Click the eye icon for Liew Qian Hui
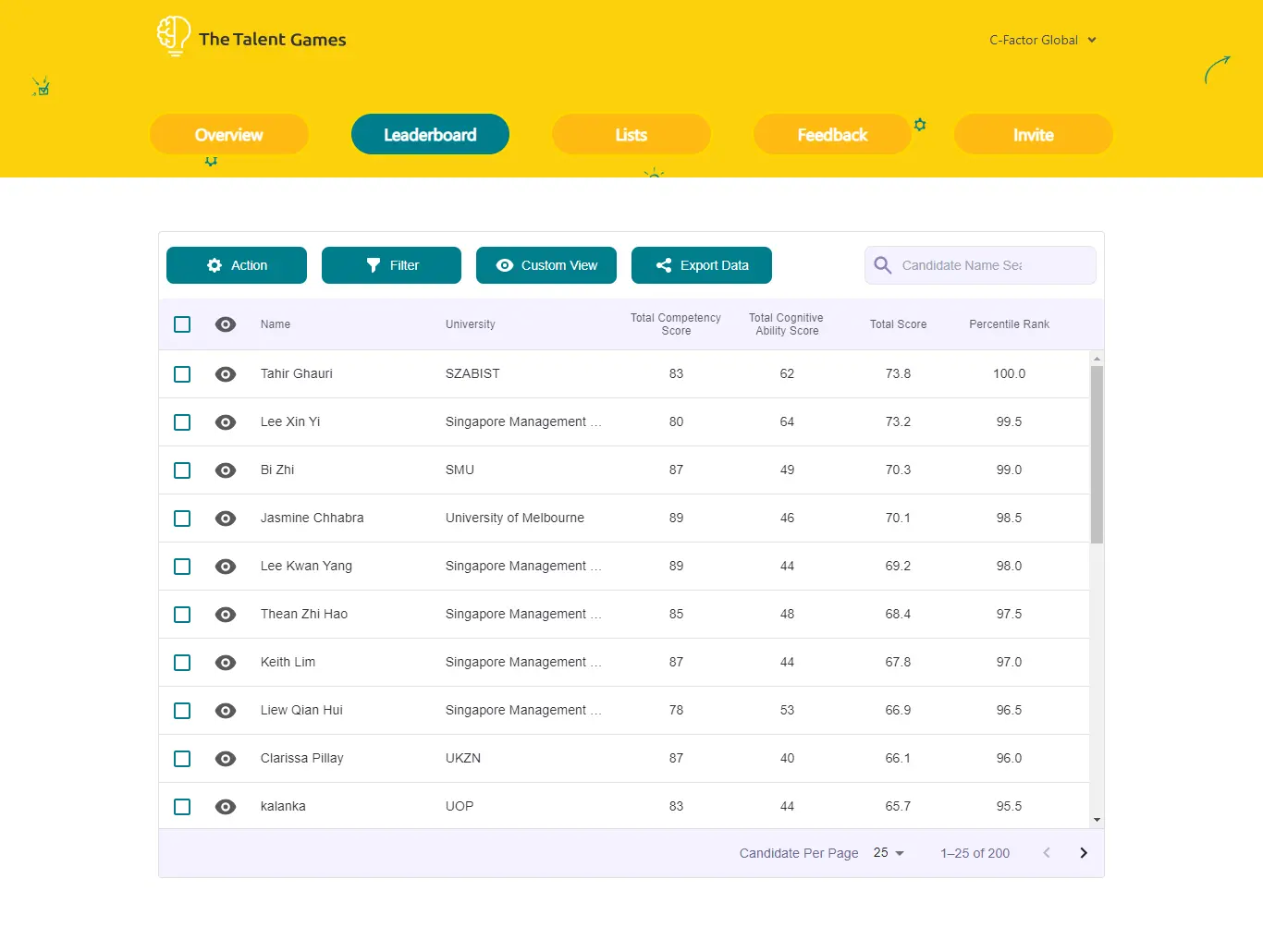The height and width of the screenshot is (952, 1263). click(x=226, y=711)
